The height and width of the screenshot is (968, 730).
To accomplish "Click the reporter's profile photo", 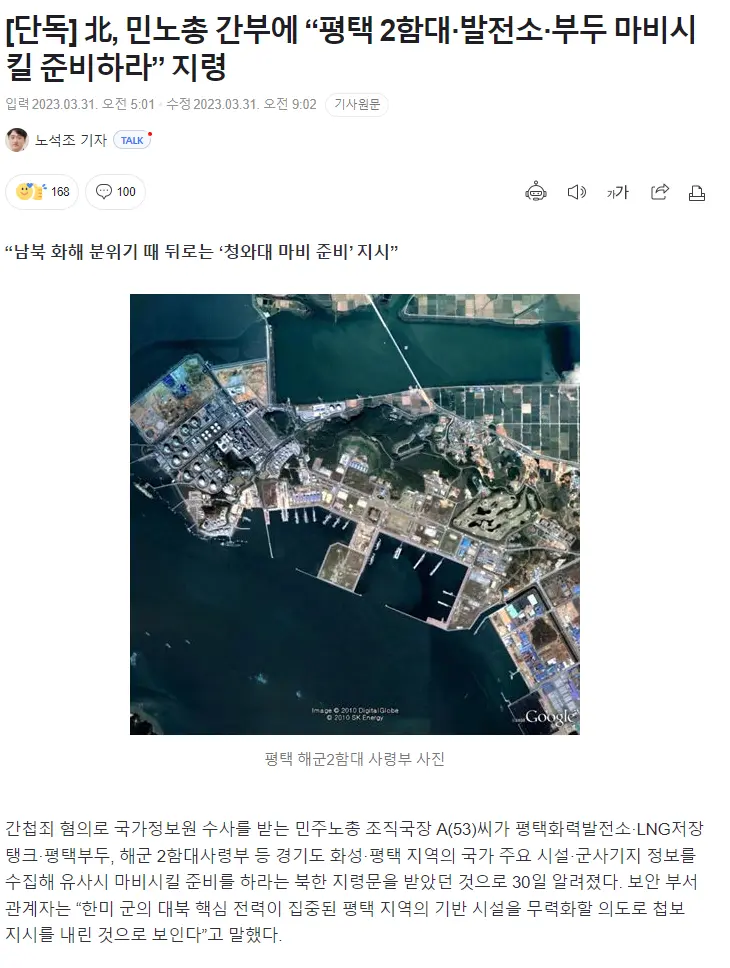I will 17,140.
